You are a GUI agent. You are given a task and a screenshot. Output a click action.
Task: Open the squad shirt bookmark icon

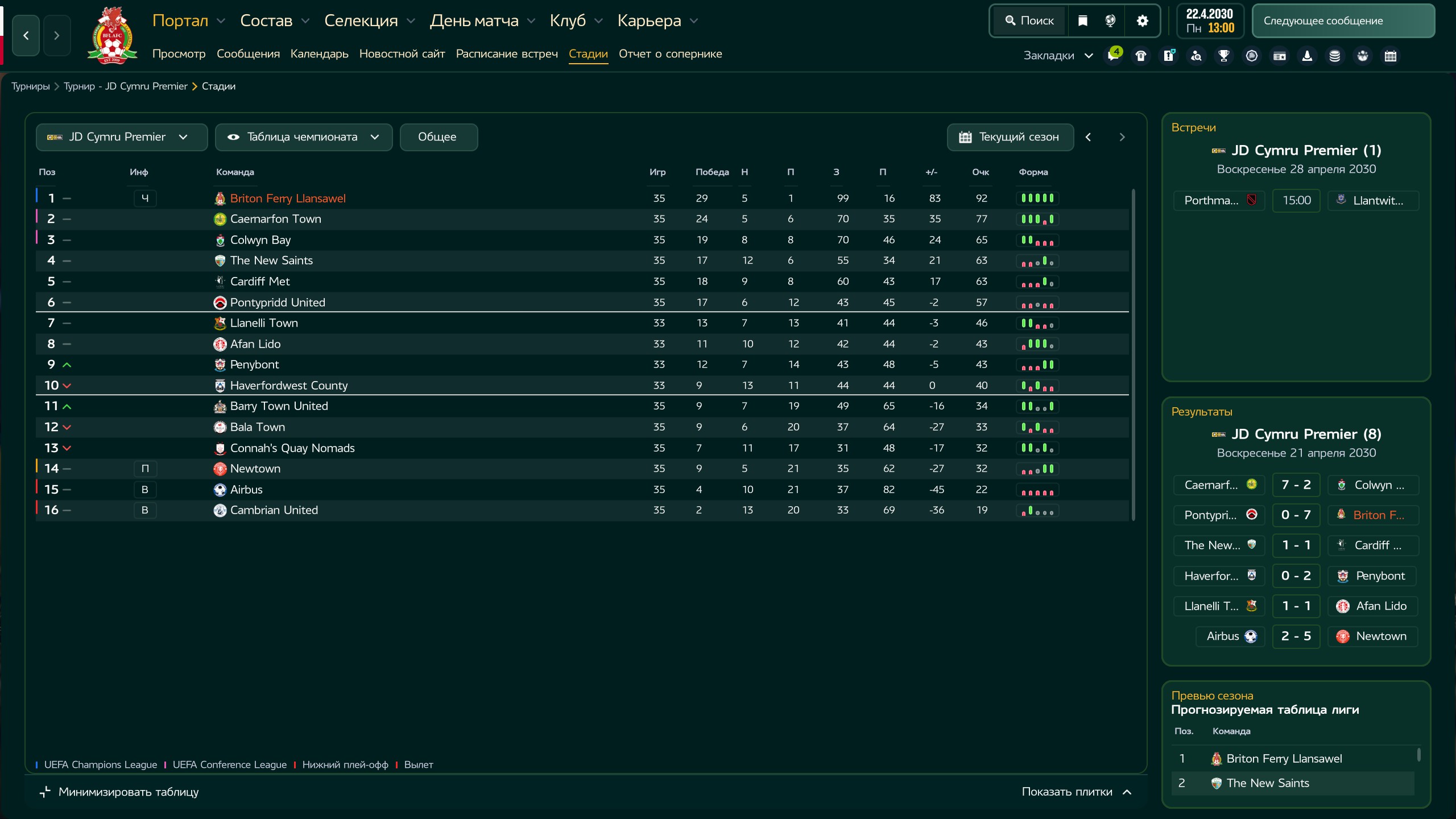1141,56
